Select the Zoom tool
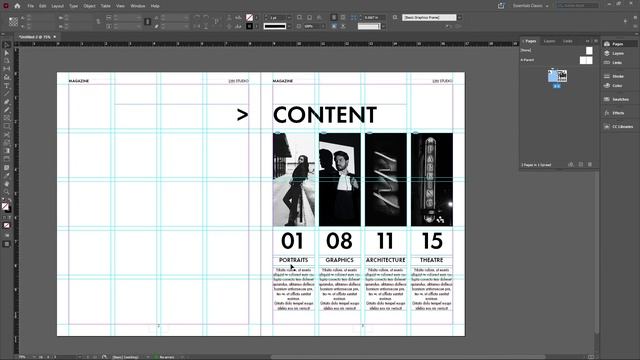The width and height of the screenshot is (640, 360). tap(7, 192)
